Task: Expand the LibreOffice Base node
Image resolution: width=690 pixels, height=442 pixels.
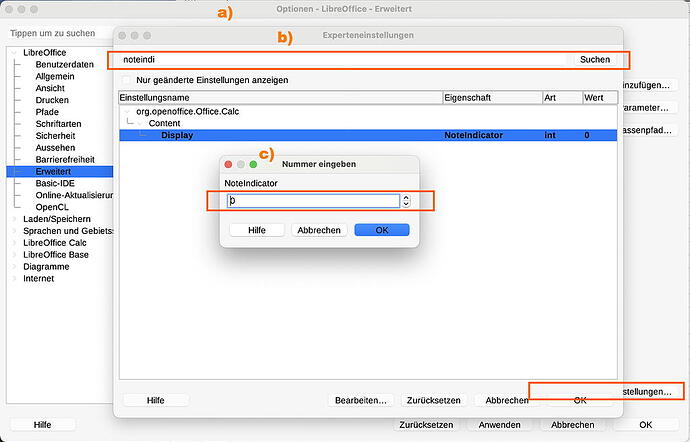Action: [15, 255]
